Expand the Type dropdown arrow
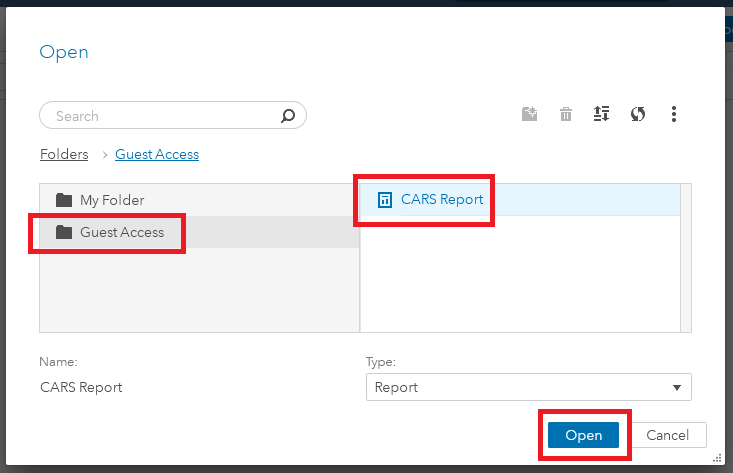Viewport: 733px width, 473px height. pyautogui.click(x=677, y=387)
